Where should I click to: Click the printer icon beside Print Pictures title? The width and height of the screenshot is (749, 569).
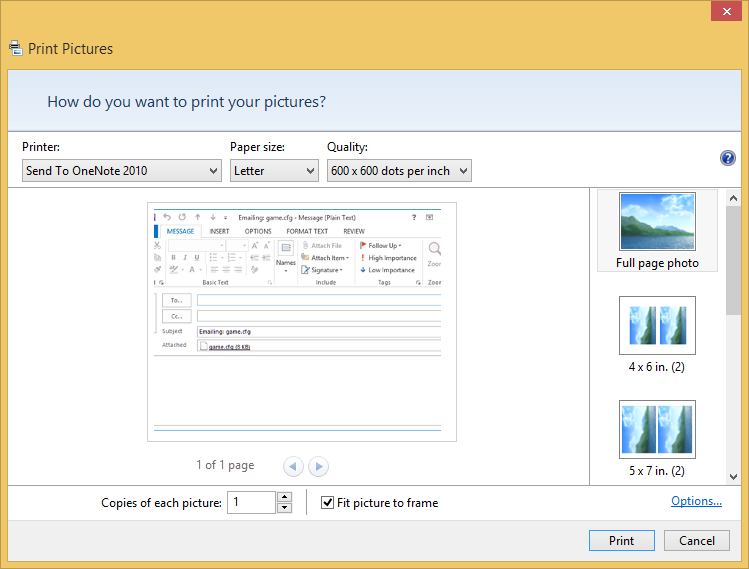(15, 48)
